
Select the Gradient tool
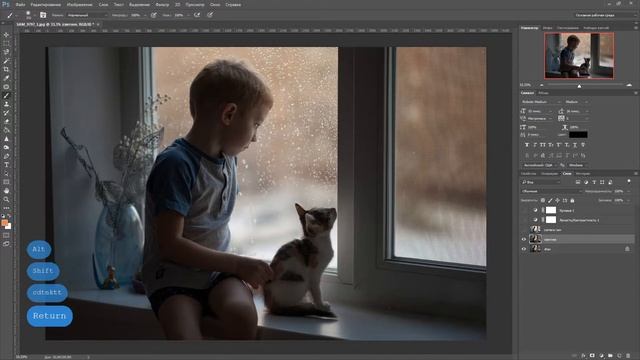point(6,130)
